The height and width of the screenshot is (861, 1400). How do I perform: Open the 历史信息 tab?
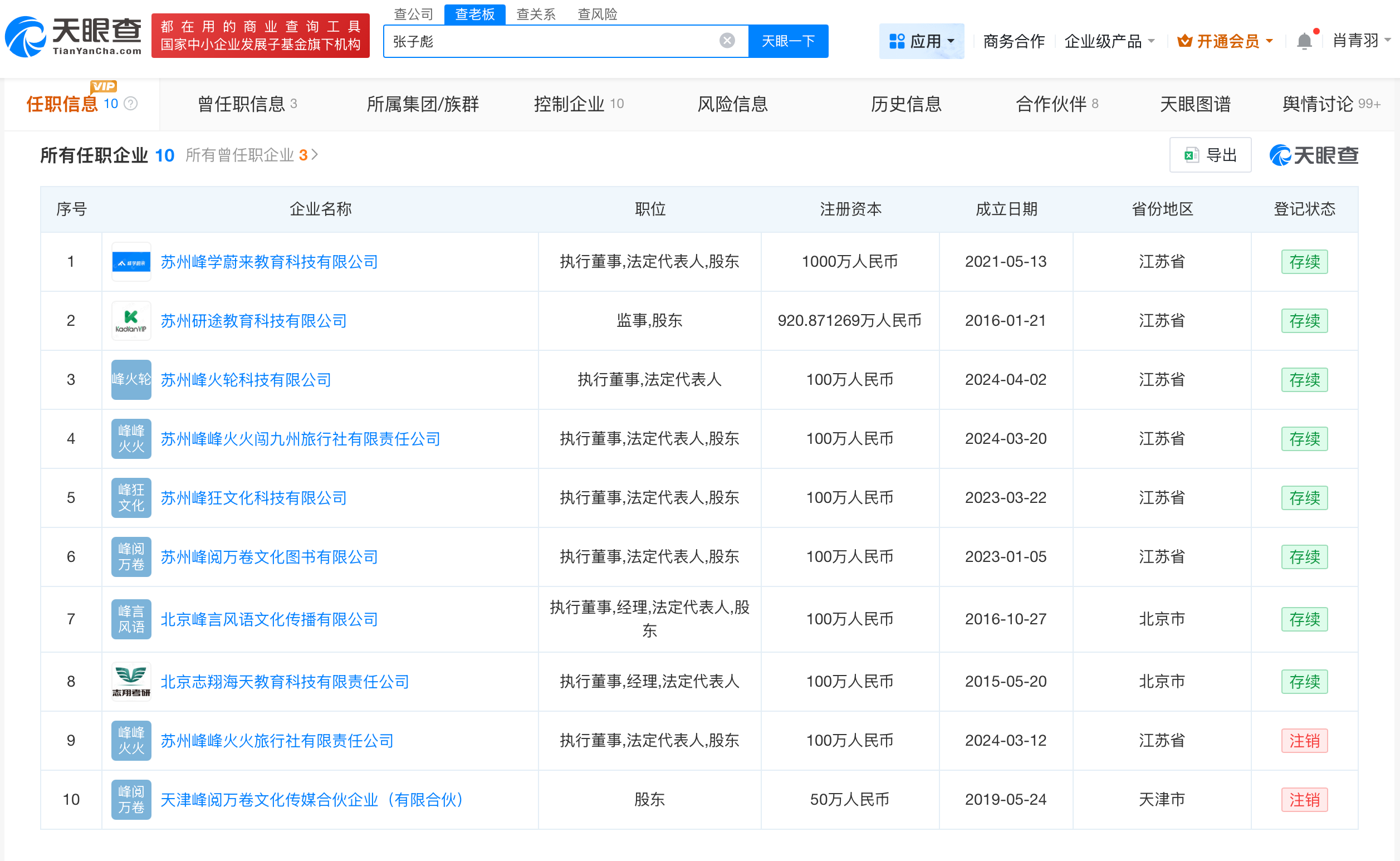905,104
